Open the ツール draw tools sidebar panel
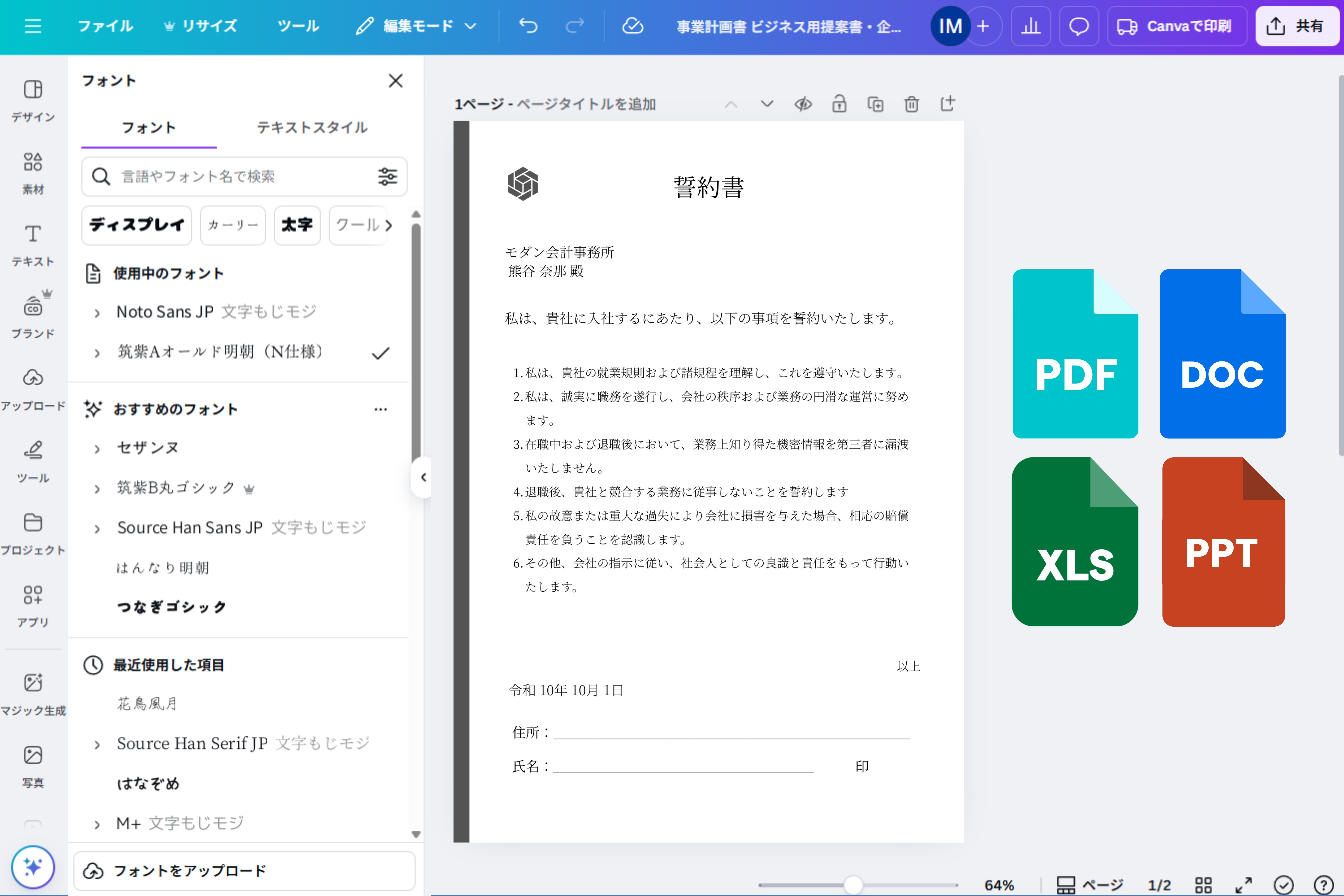1344x896 pixels. click(x=33, y=462)
